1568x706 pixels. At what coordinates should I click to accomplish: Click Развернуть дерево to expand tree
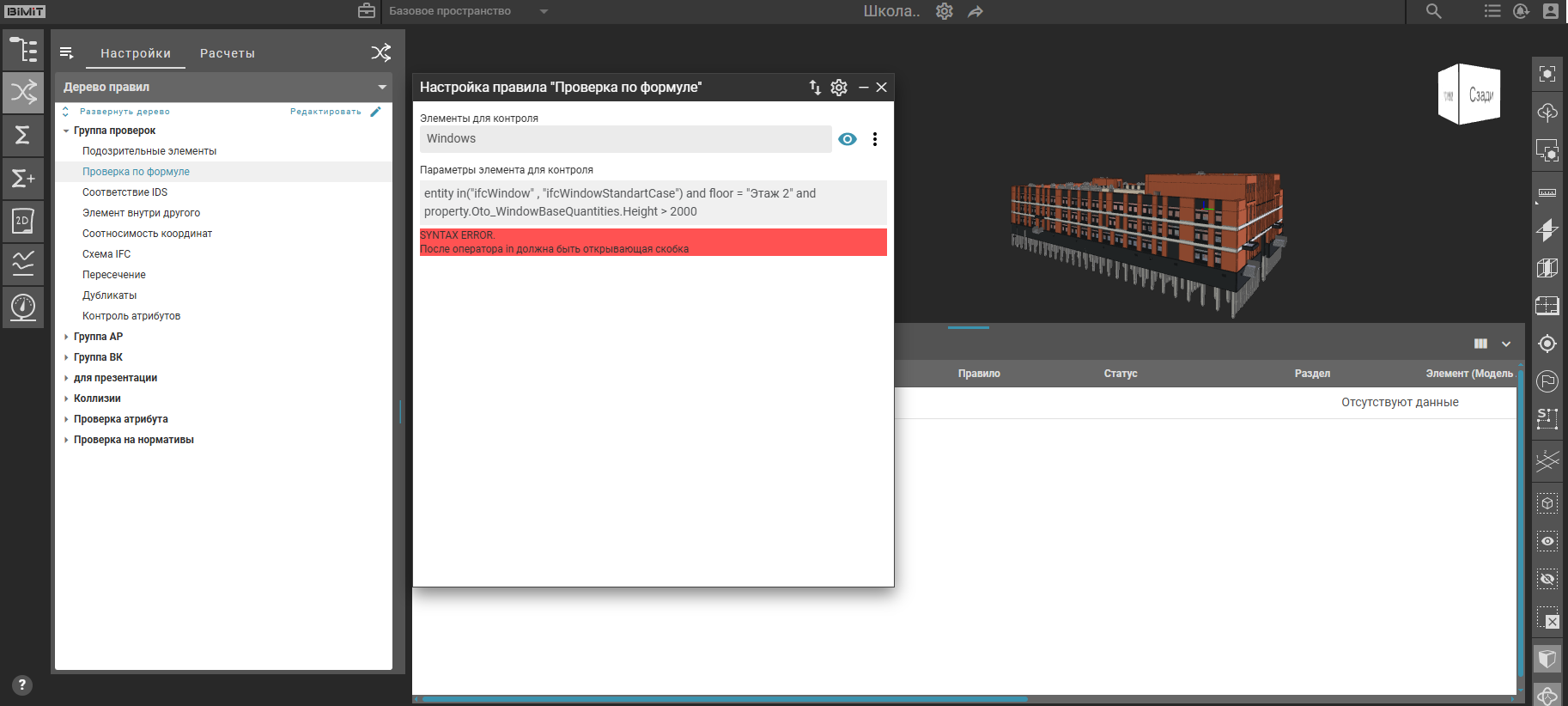[x=125, y=112]
